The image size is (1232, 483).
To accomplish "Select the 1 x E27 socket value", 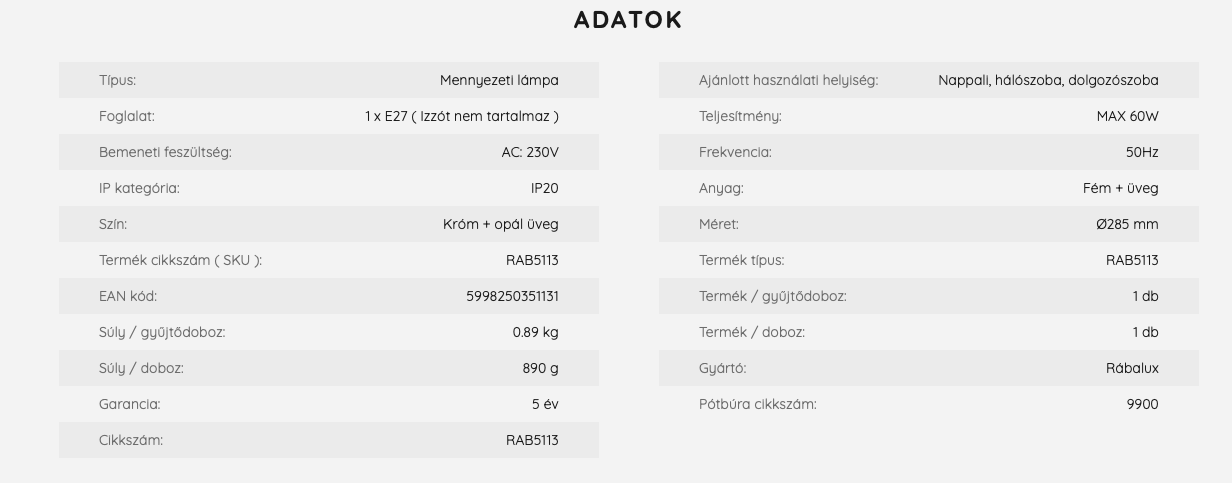I will [461, 116].
